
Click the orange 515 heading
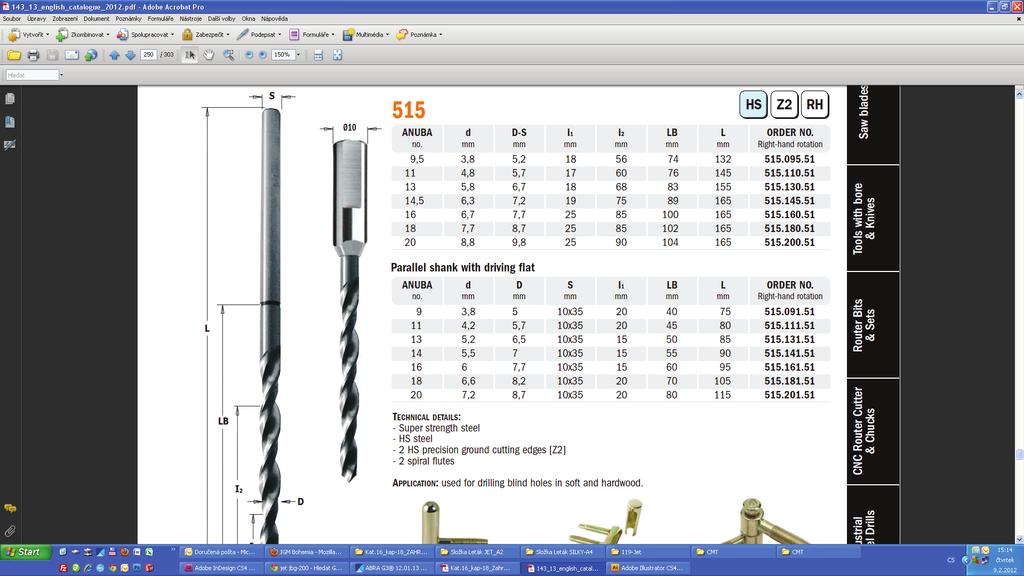pos(408,110)
